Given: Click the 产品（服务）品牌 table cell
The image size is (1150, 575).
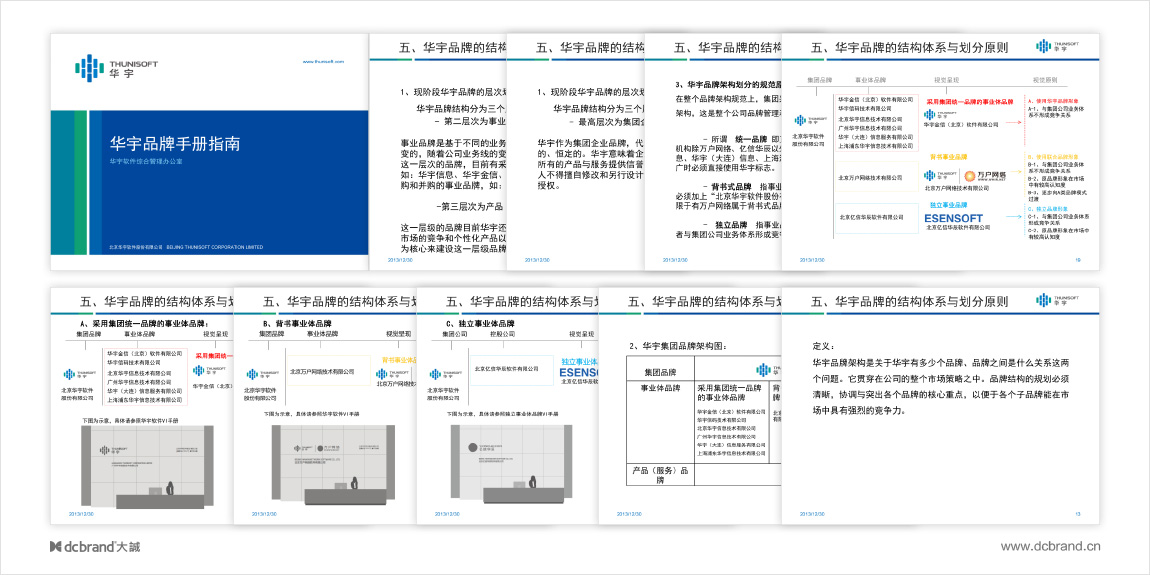Looking at the screenshot, I should tap(659, 475).
